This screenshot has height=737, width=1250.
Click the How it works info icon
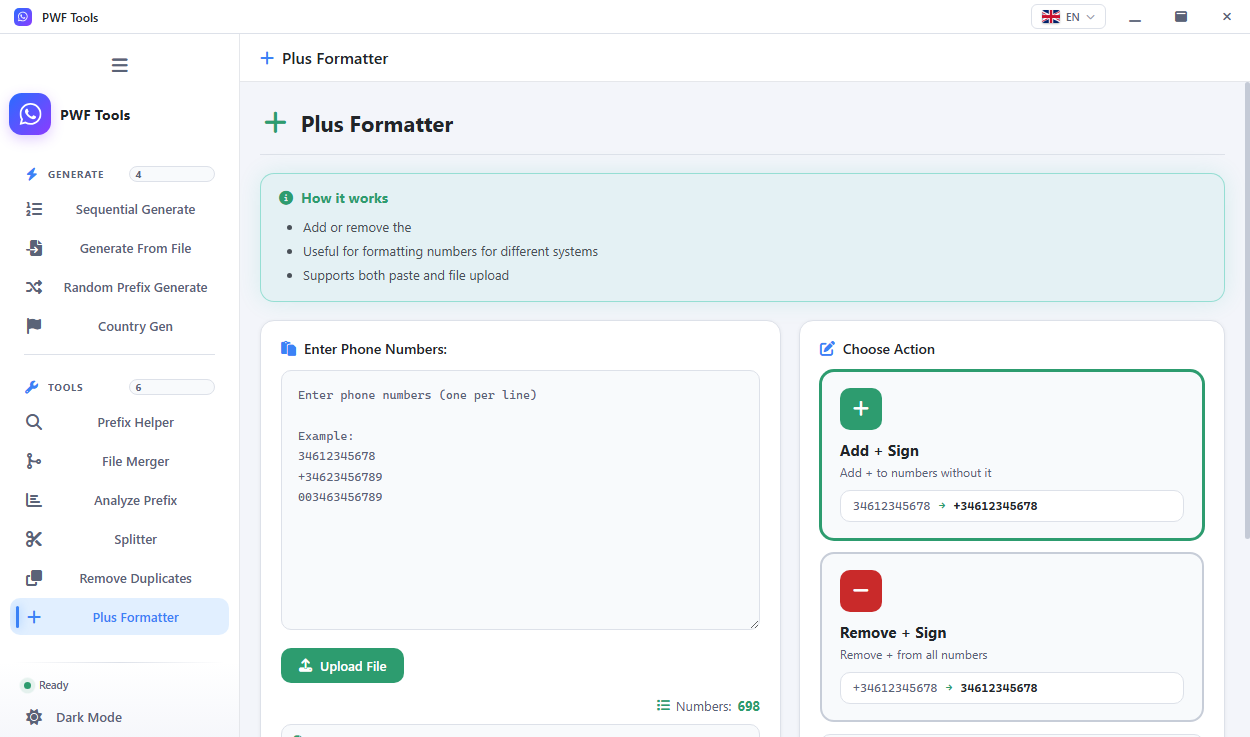click(x=287, y=198)
